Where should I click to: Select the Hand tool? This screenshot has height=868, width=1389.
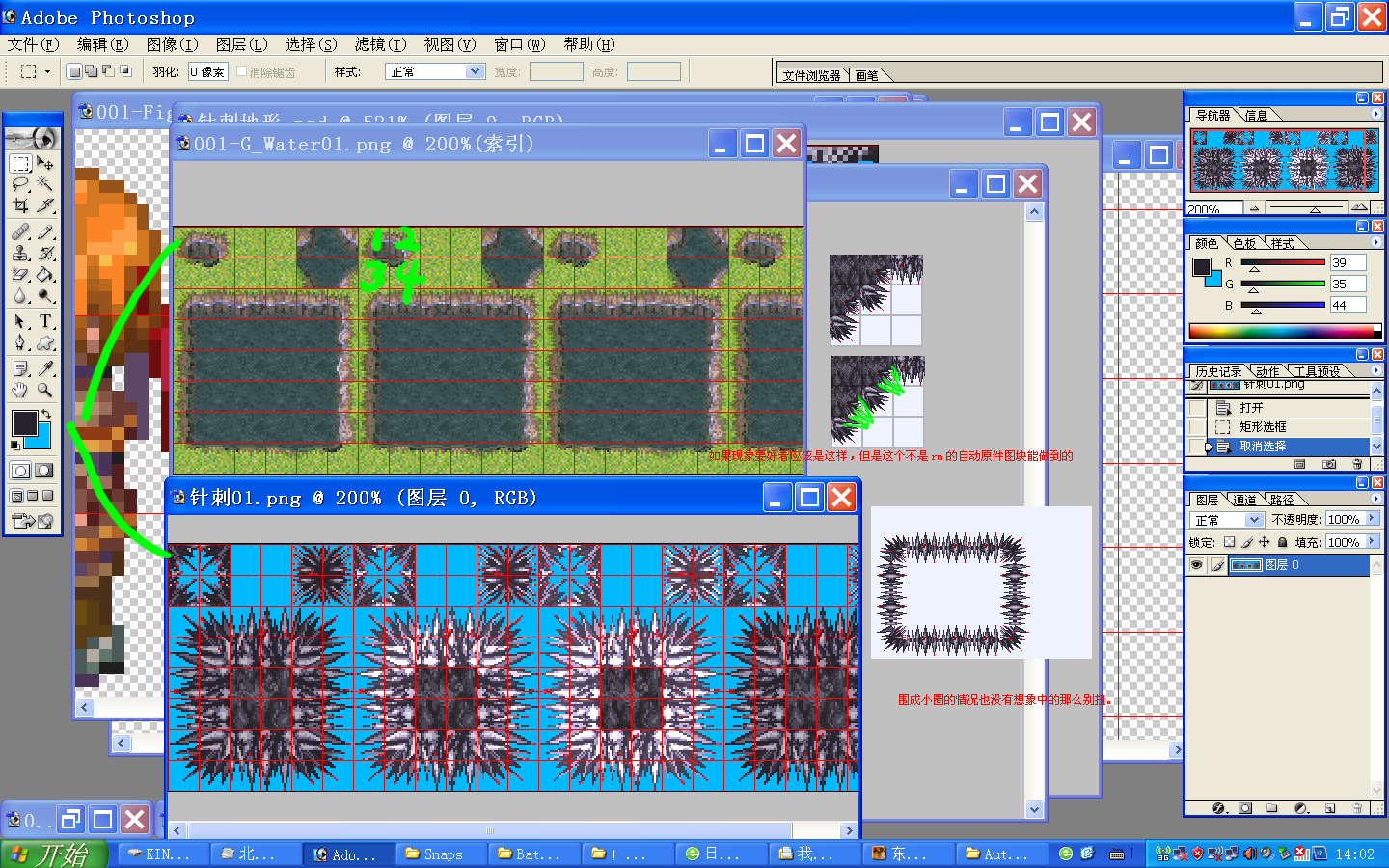click(20, 390)
